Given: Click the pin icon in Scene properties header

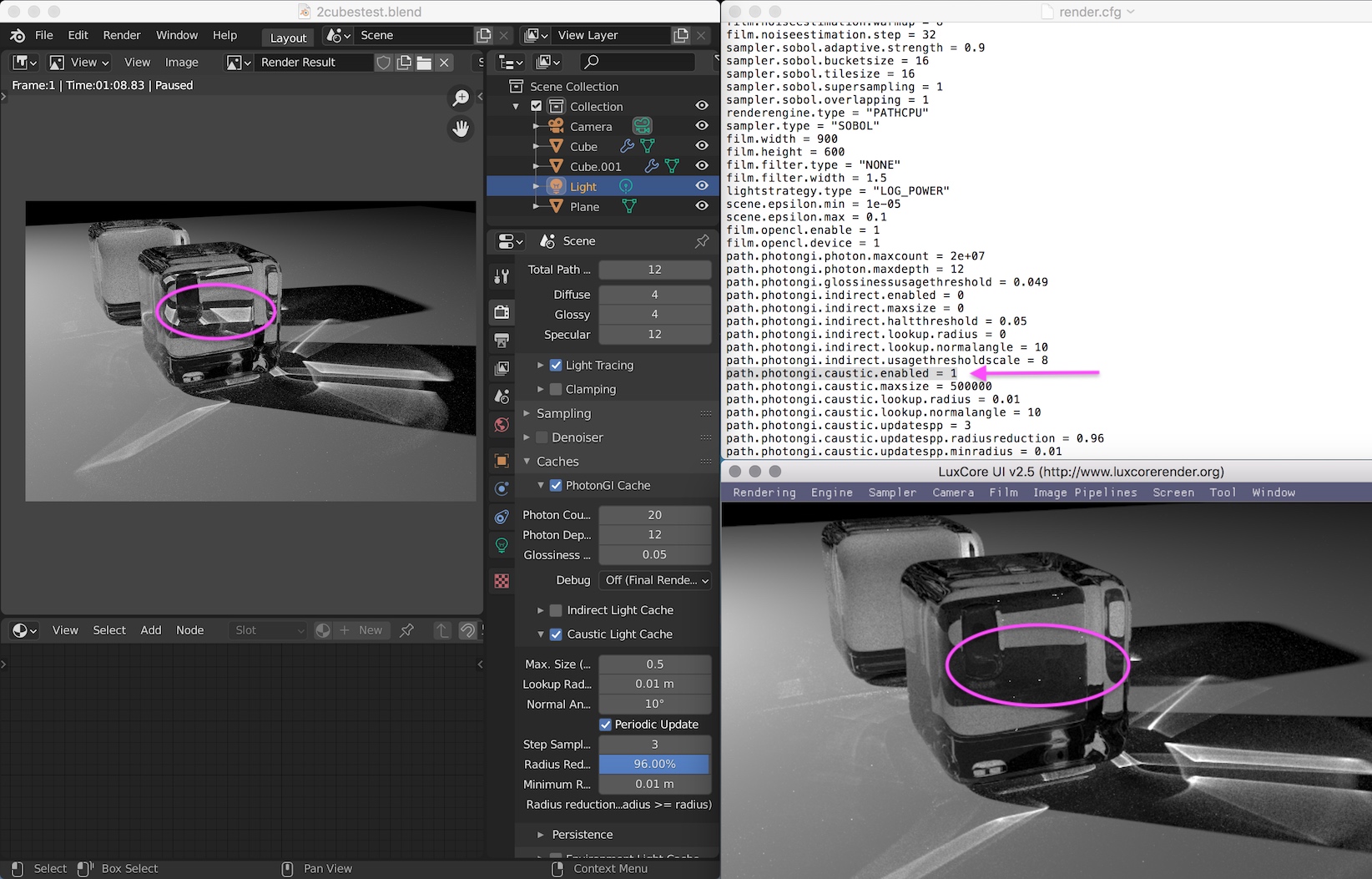Looking at the screenshot, I should (x=702, y=241).
